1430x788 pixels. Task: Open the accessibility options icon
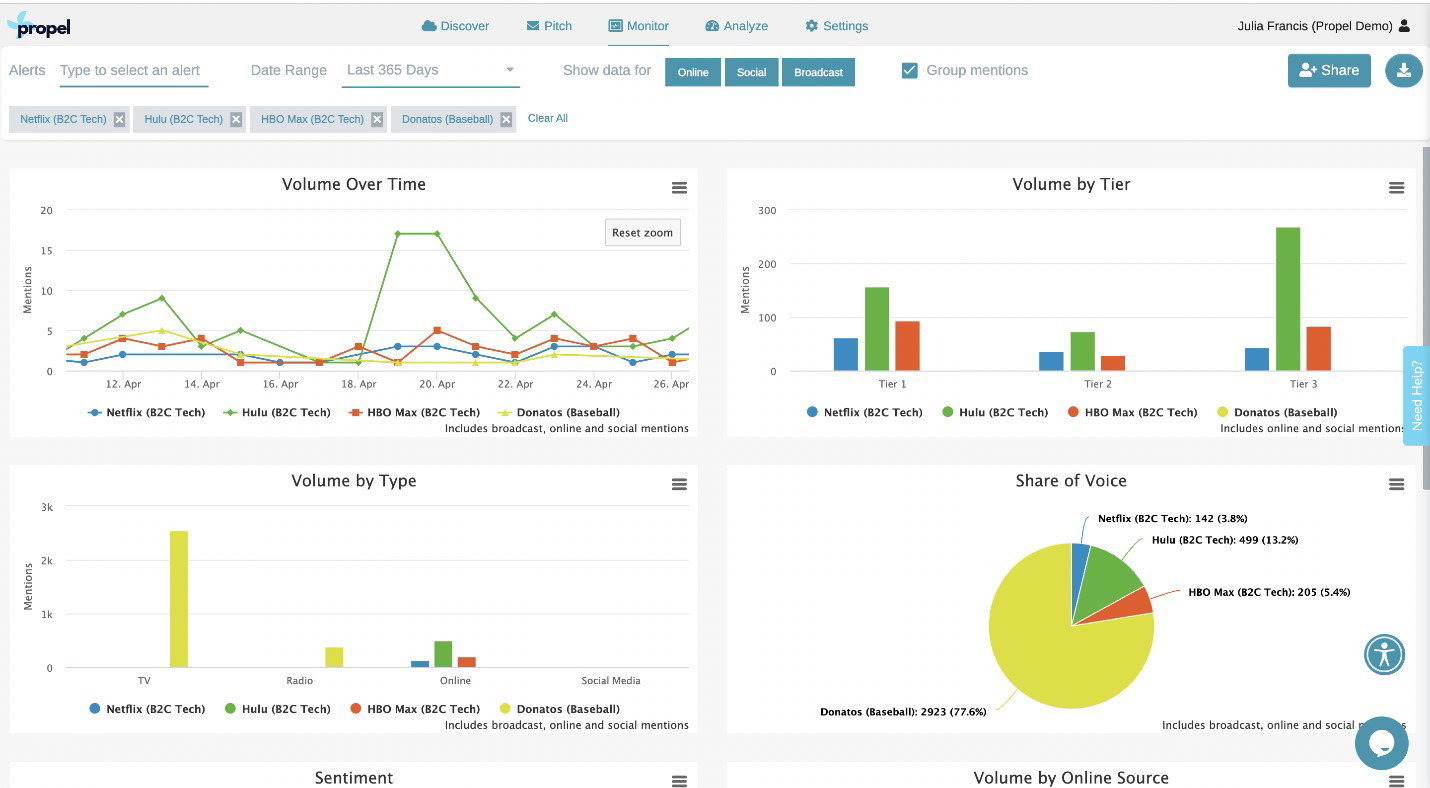coord(1385,655)
